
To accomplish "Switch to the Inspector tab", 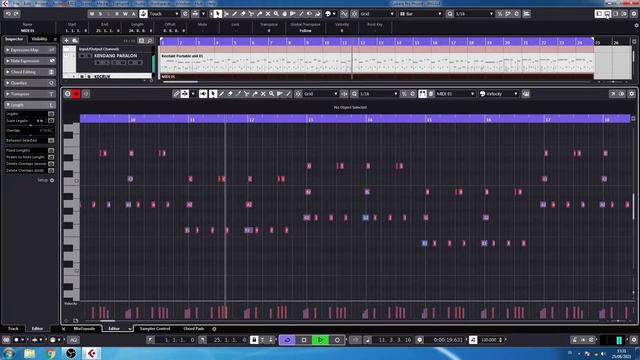I will 14,39.
